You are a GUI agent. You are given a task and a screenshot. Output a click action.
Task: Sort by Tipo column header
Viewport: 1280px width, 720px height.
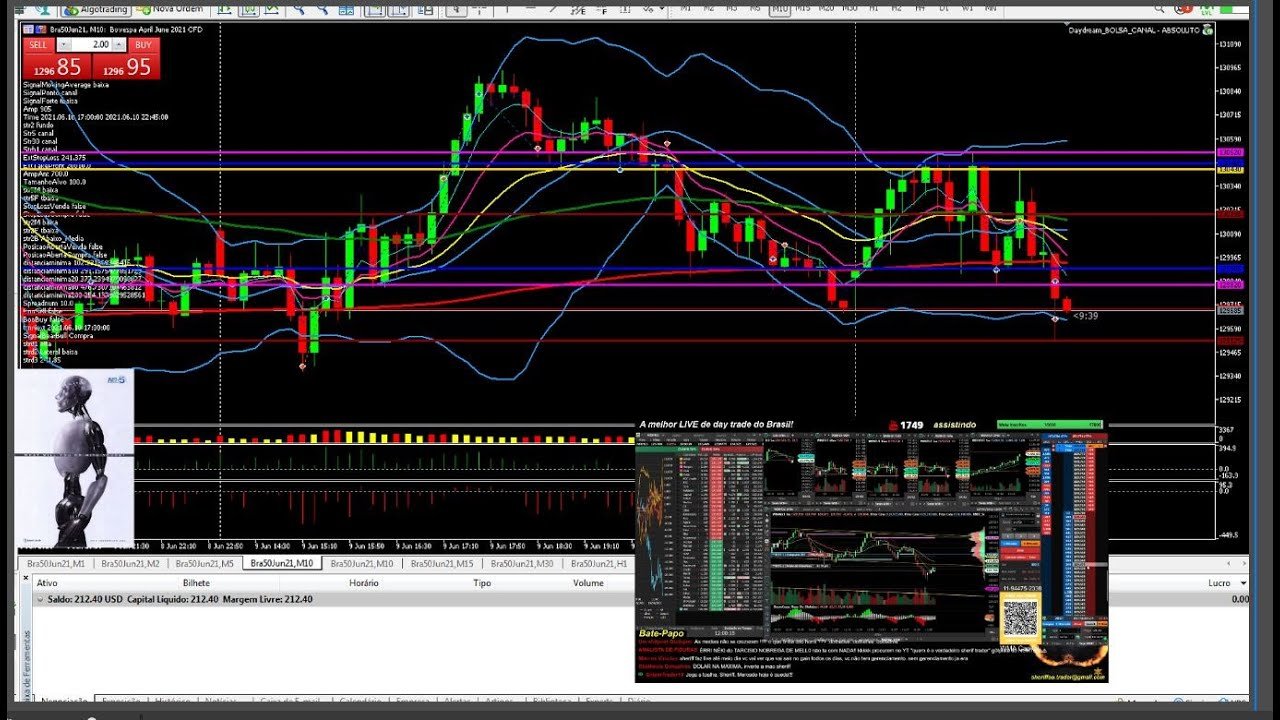point(482,583)
